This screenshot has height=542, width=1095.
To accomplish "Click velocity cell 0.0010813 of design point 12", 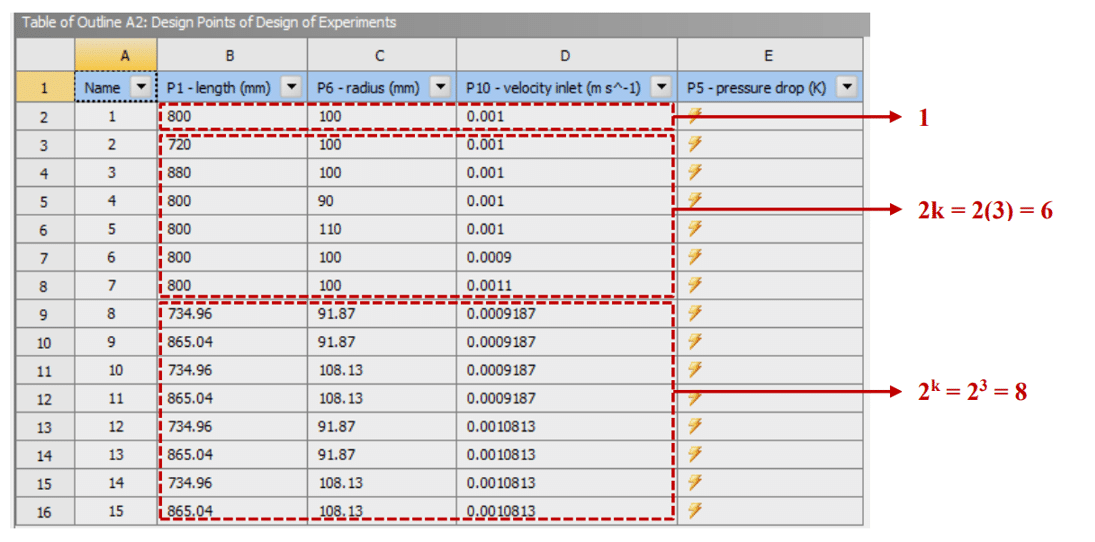I will point(567,426).
